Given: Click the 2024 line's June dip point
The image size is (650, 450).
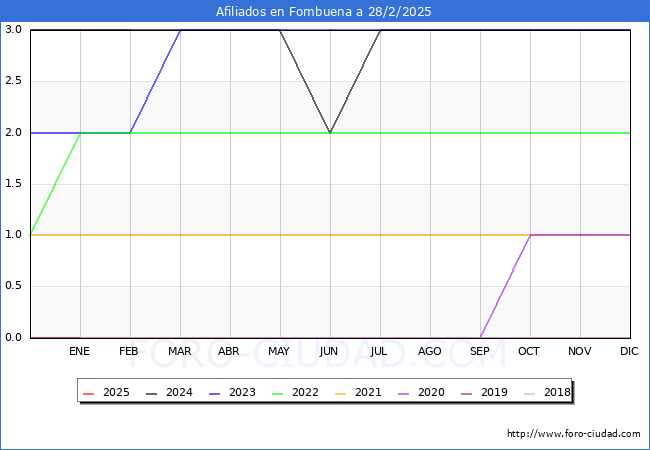Looking at the screenshot, I should (x=330, y=133).
